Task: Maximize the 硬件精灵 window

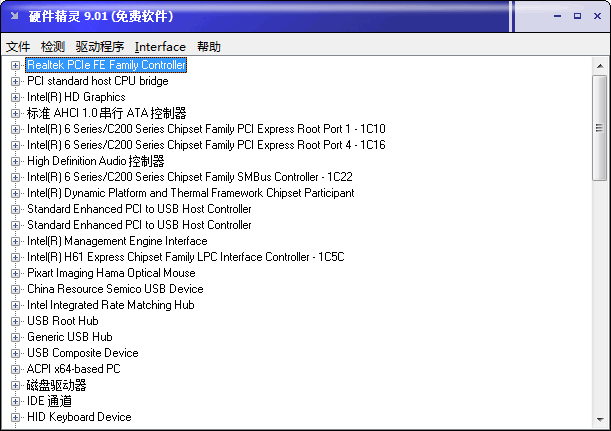Action: click(x=577, y=16)
